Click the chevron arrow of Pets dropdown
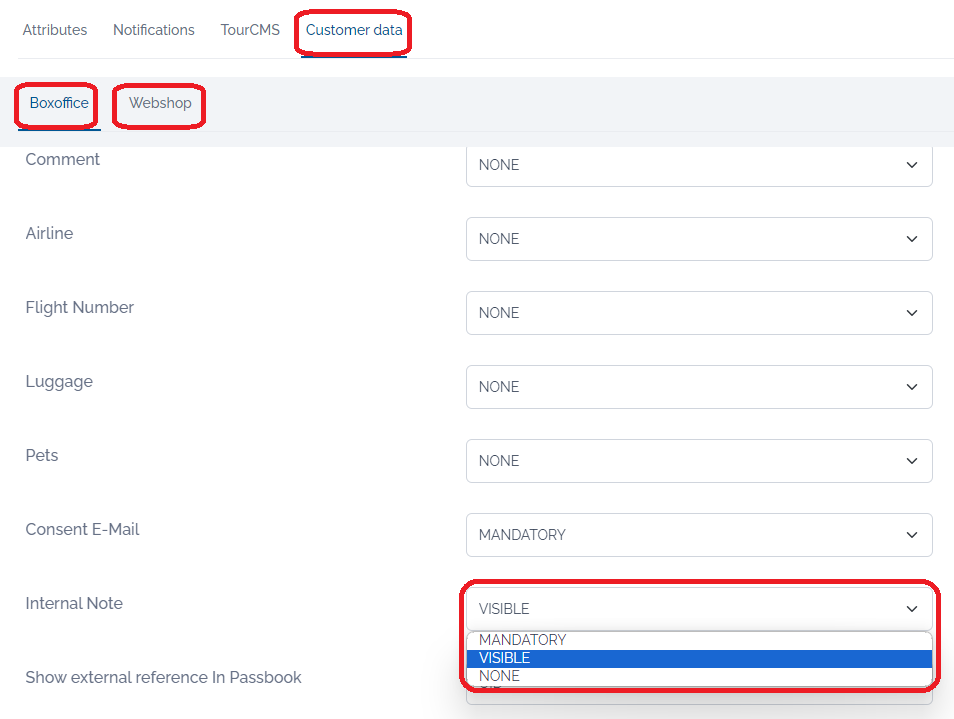Viewport: 954px width, 719px height. click(x=911, y=461)
